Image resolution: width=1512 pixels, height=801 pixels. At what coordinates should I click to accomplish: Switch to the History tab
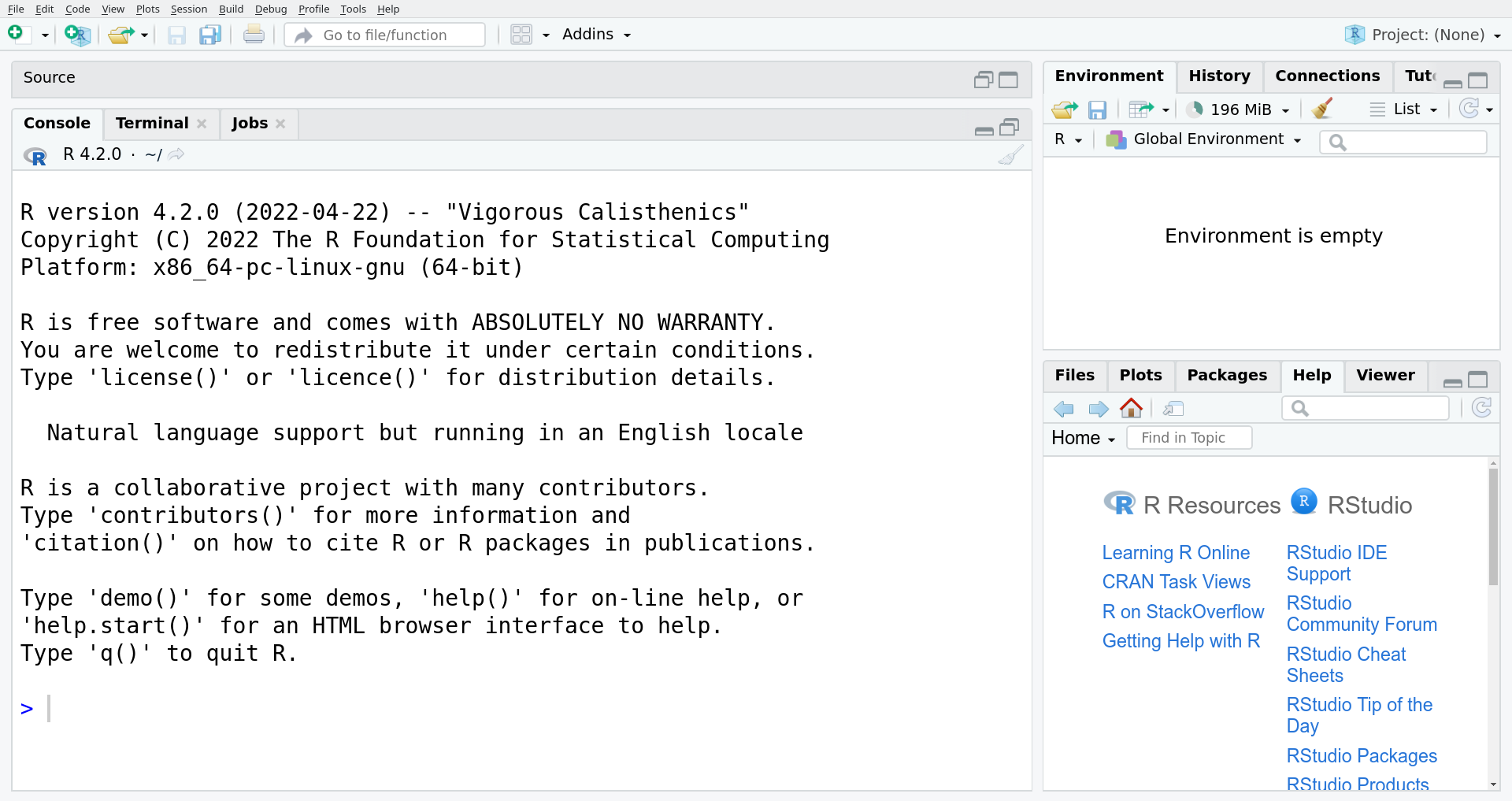[x=1219, y=76]
